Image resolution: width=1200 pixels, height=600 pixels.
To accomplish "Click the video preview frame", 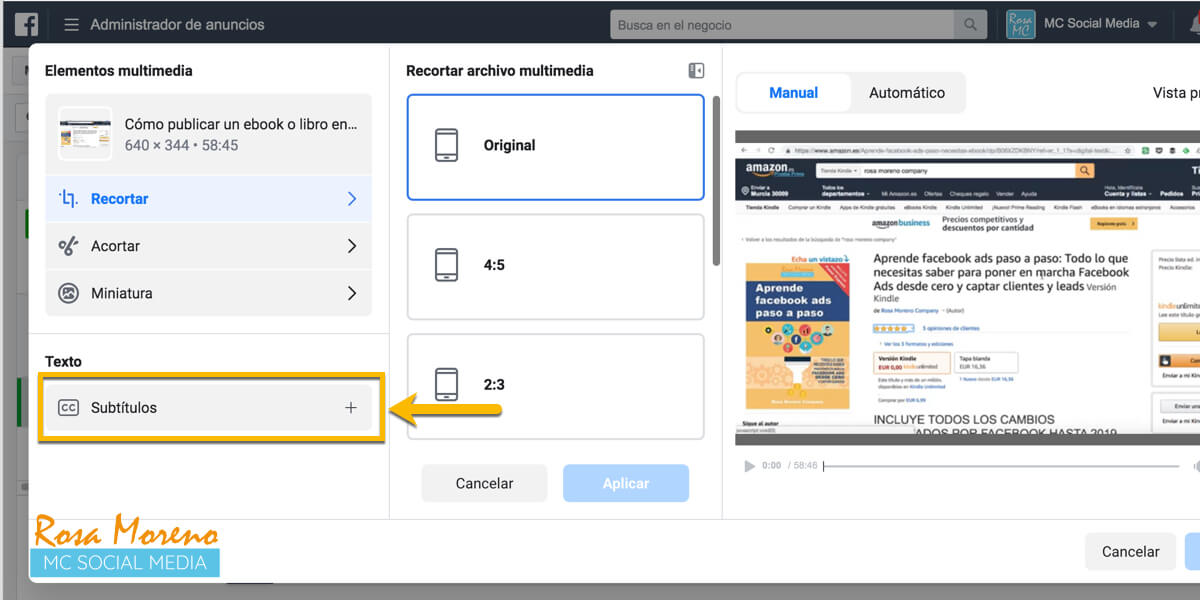I will (x=967, y=288).
